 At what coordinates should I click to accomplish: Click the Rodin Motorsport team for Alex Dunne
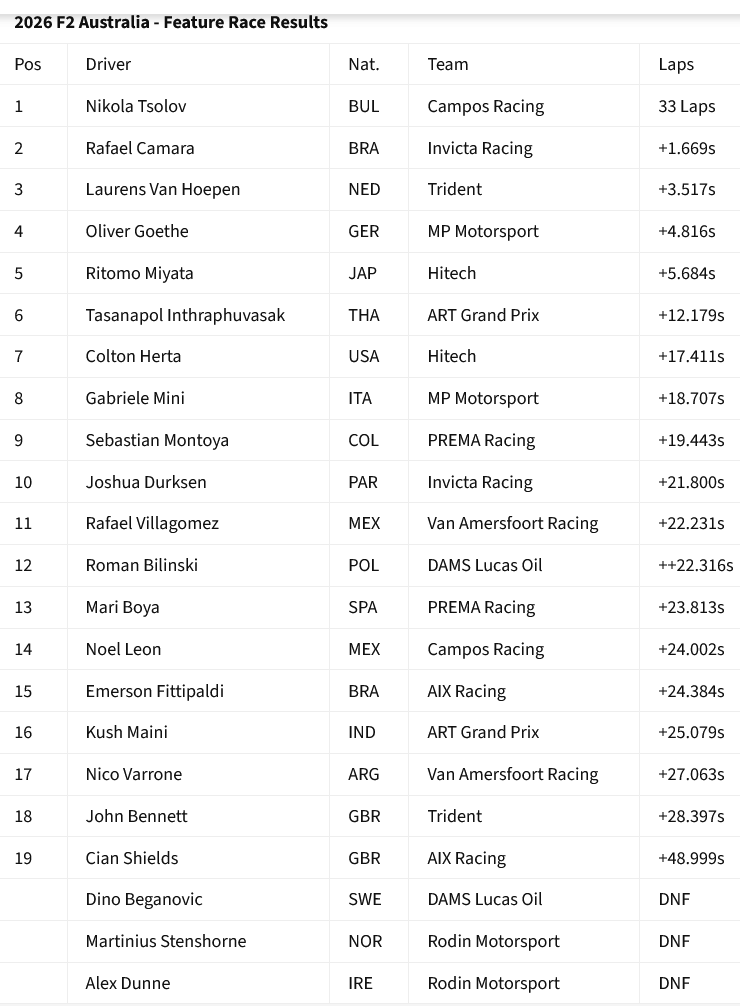[x=493, y=983]
